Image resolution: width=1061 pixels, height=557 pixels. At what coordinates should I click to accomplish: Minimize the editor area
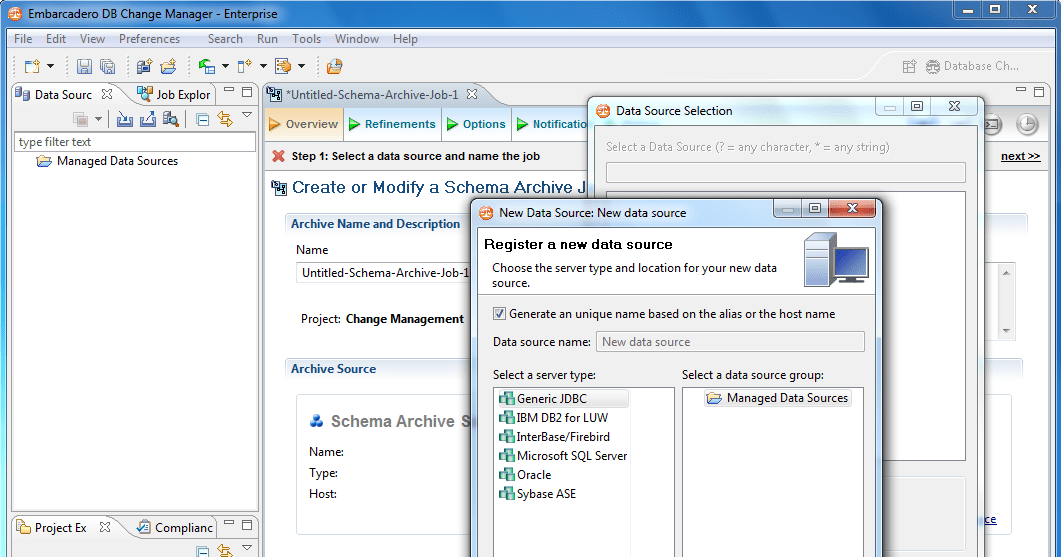click(1021, 90)
